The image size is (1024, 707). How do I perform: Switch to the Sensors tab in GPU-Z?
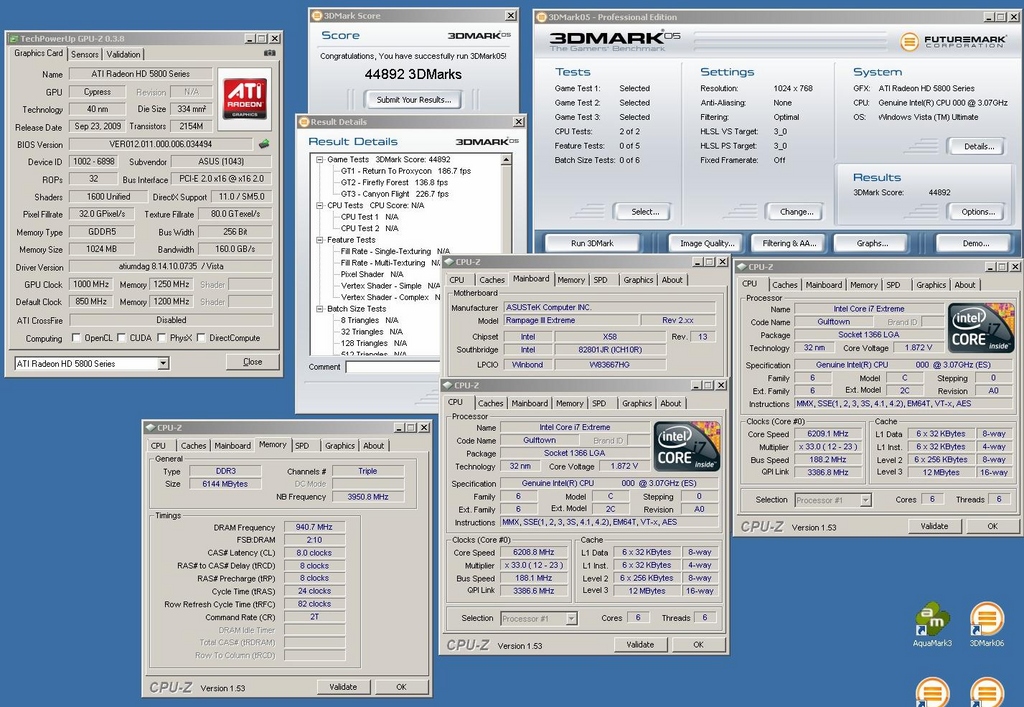84,54
